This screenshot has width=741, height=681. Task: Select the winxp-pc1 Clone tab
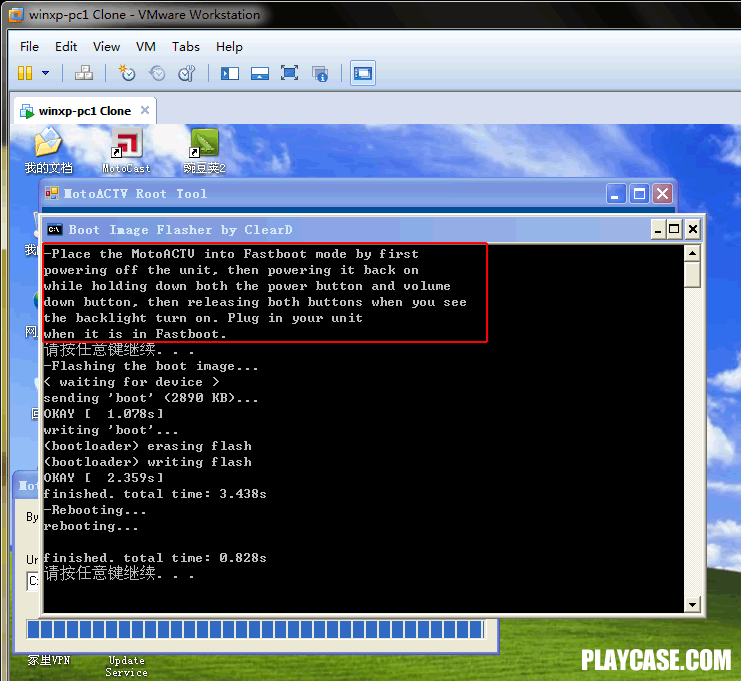click(84, 110)
